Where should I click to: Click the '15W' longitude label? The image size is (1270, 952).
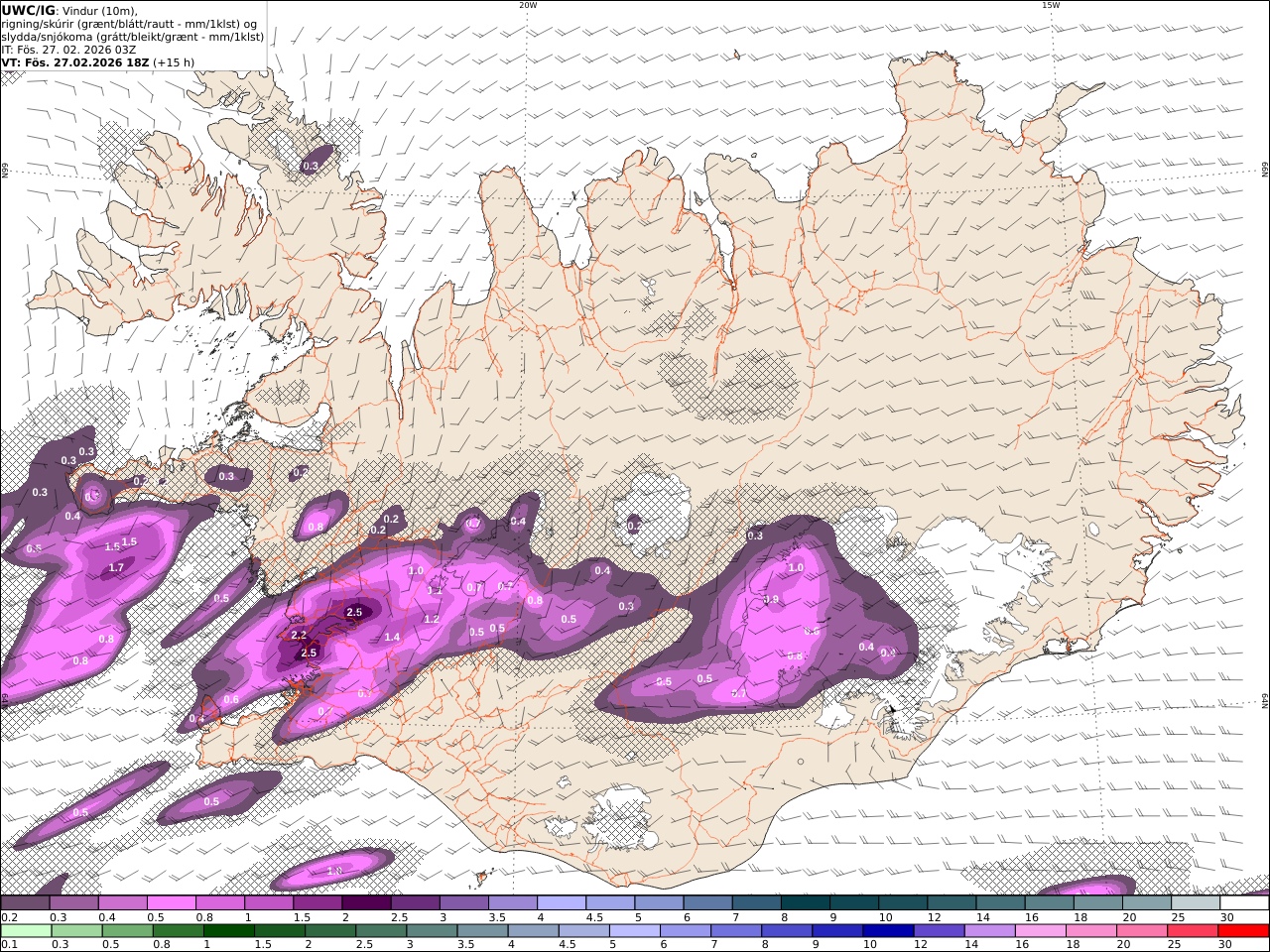point(1051,5)
